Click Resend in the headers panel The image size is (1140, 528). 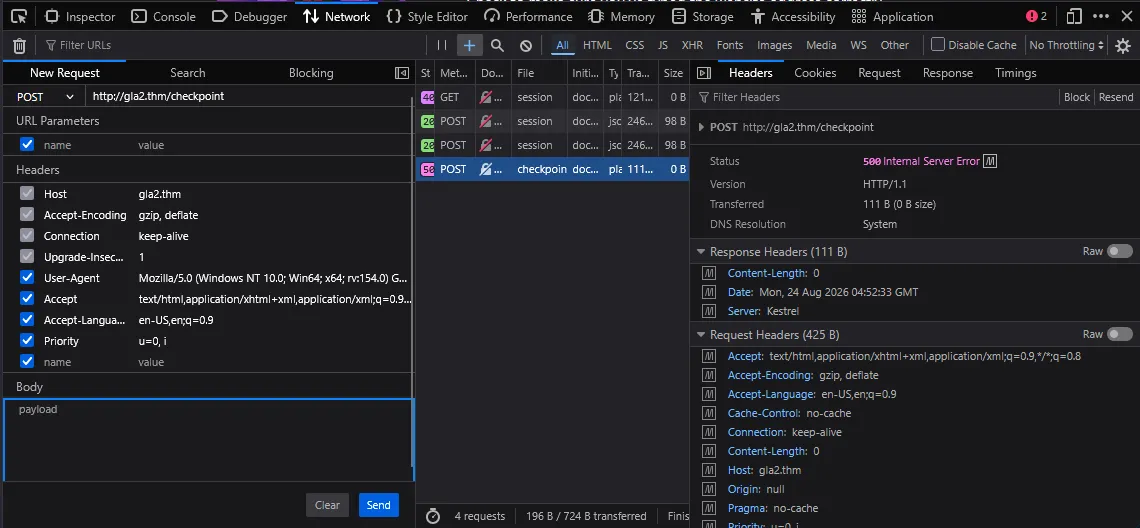coord(1115,97)
